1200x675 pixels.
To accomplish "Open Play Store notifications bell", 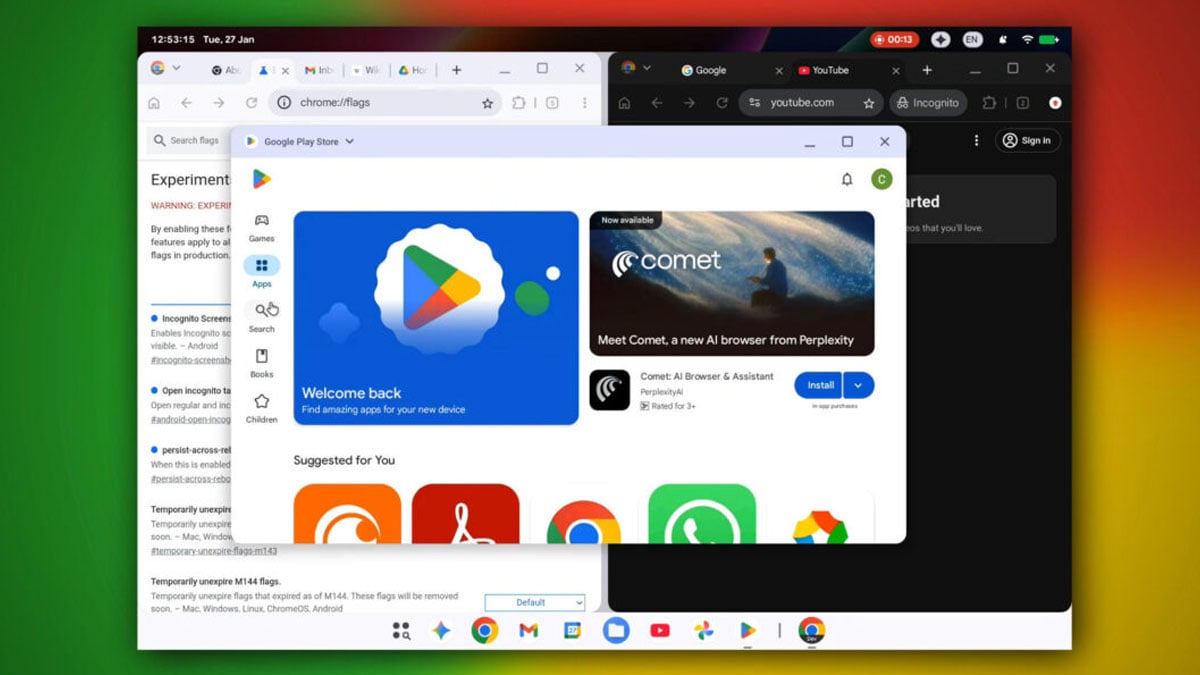I will (x=847, y=179).
